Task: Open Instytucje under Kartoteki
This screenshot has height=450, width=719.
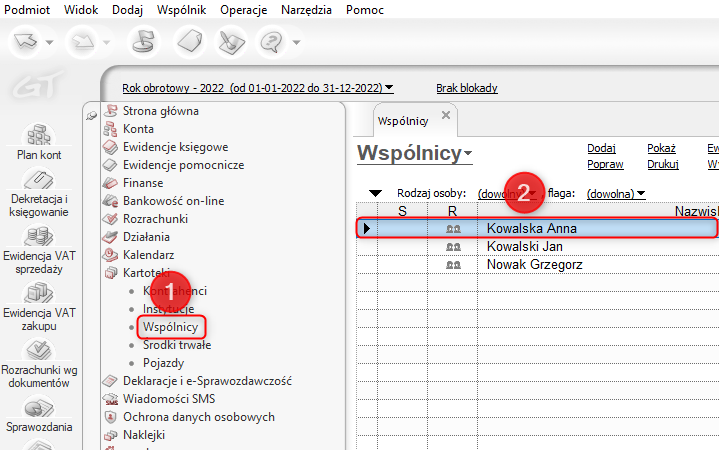Action: click(x=168, y=309)
